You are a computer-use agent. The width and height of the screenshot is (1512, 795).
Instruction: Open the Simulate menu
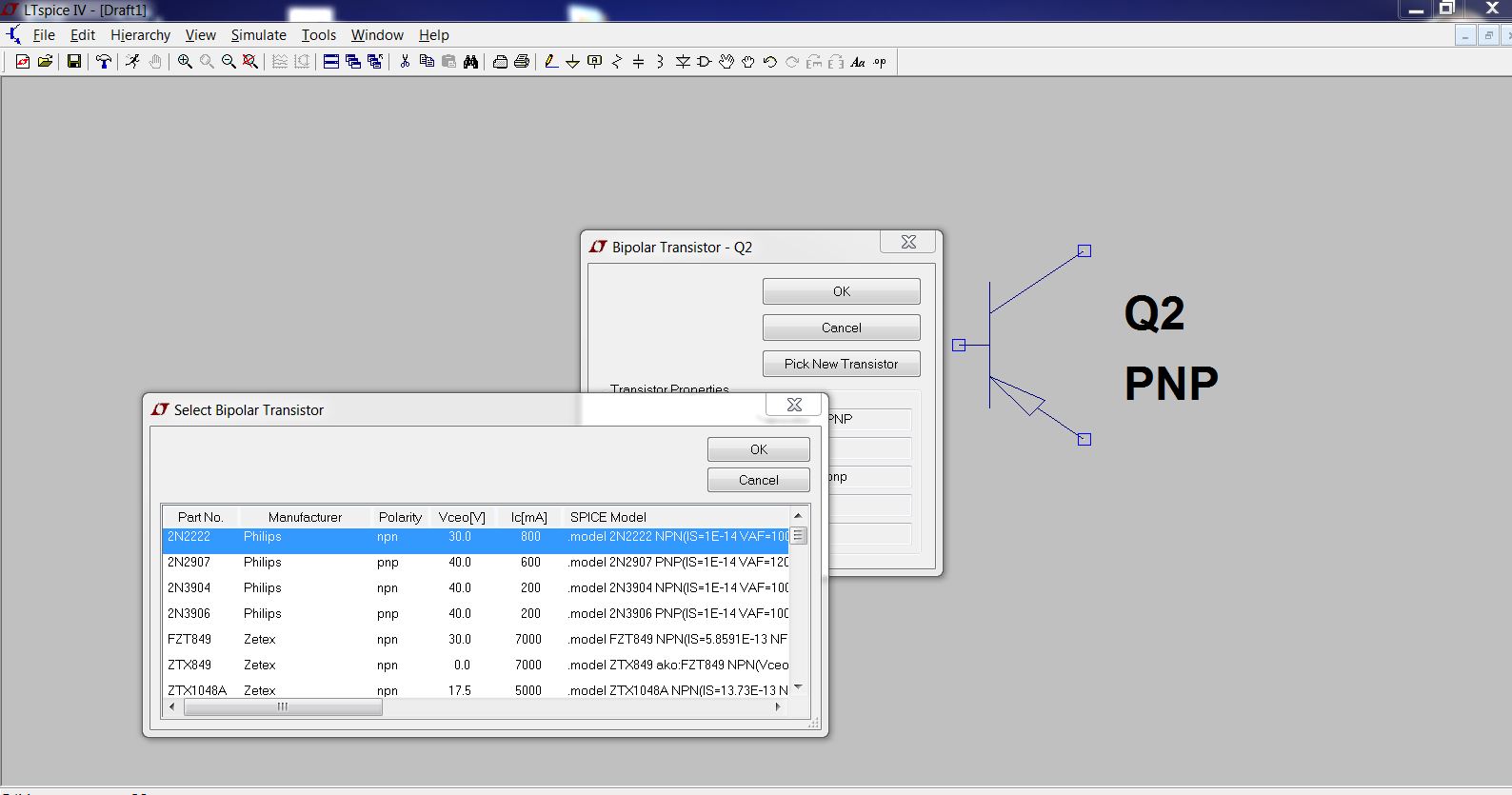click(x=258, y=35)
